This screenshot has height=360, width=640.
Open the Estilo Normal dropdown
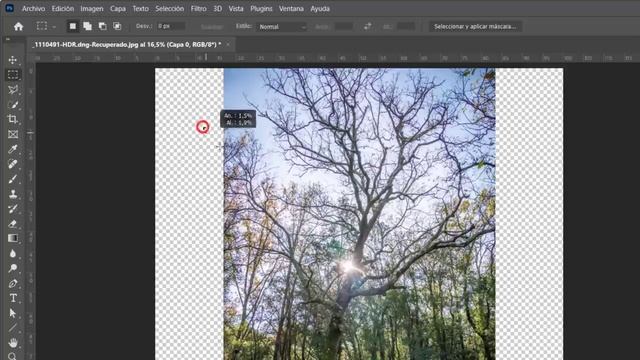[282, 27]
